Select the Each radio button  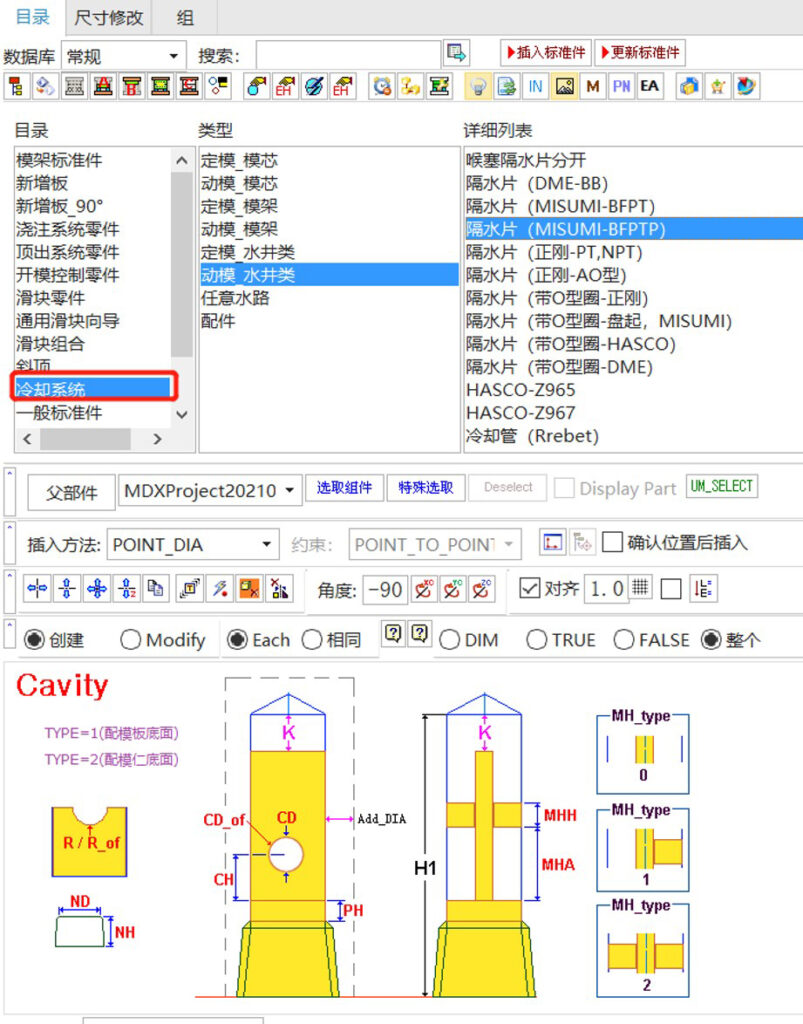point(237,640)
